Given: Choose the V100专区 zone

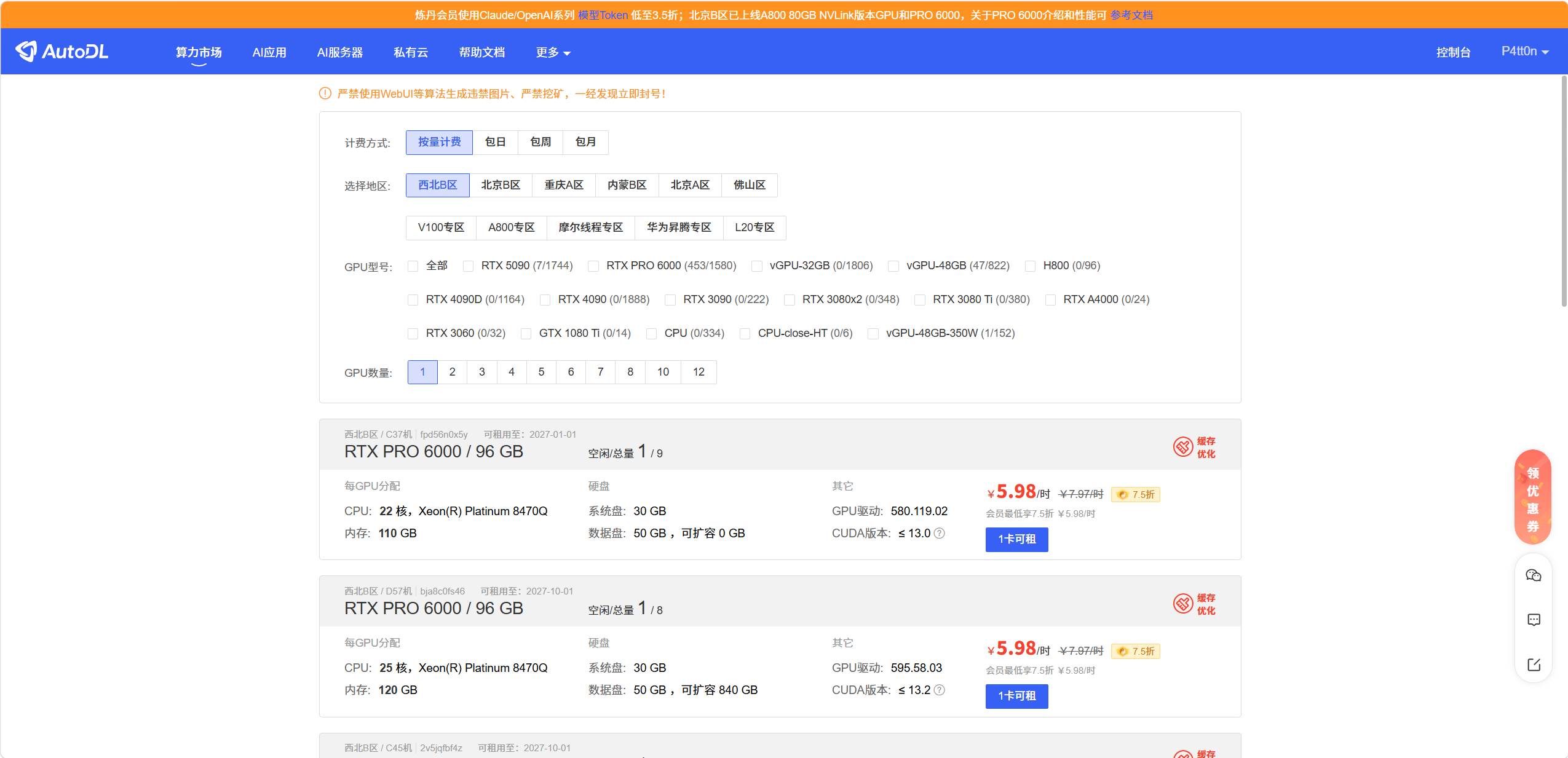Looking at the screenshot, I should click(441, 228).
